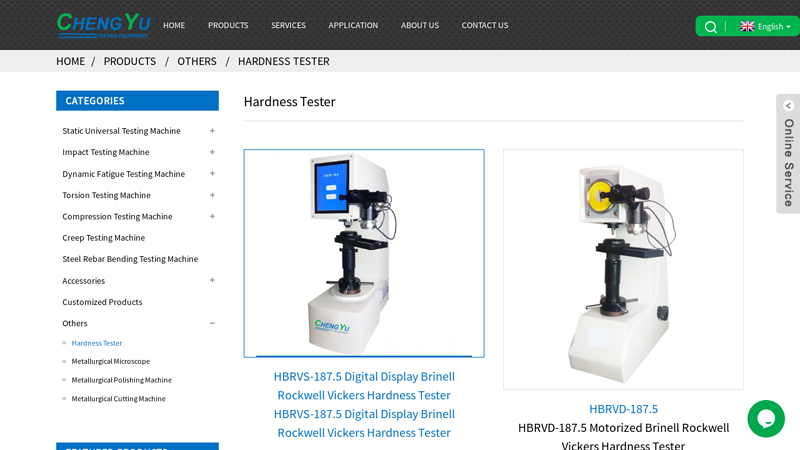Expand Static Universal Testing Machine category
This screenshot has height=450, width=800.
click(212, 131)
